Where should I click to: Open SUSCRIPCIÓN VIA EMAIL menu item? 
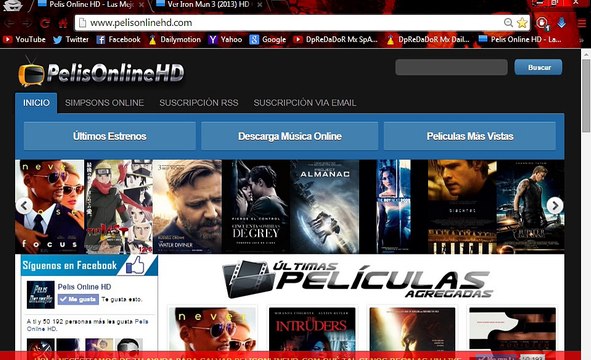coord(305,103)
